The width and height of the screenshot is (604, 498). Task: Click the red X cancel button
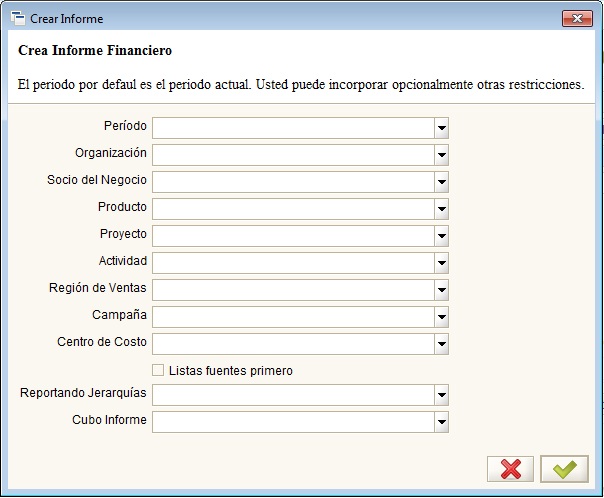pos(510,469)
